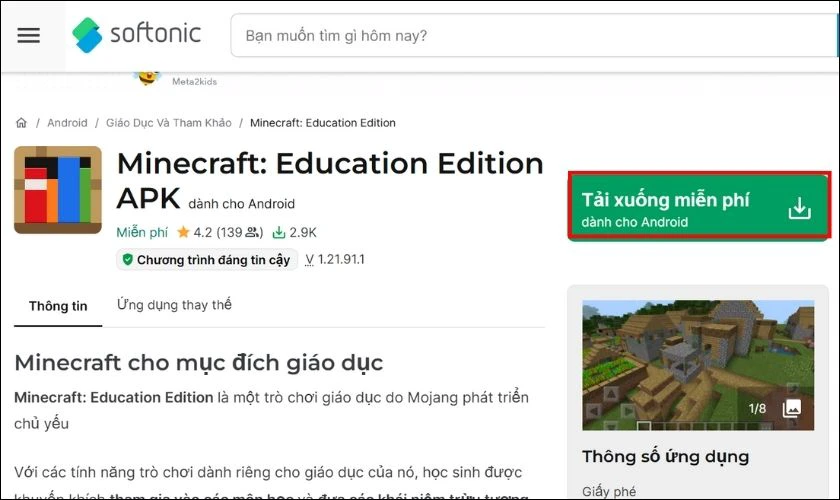Click version V 1.21.91.1 text
The image size is (840, 500).
pyautogui.click(x=335, y=259)
